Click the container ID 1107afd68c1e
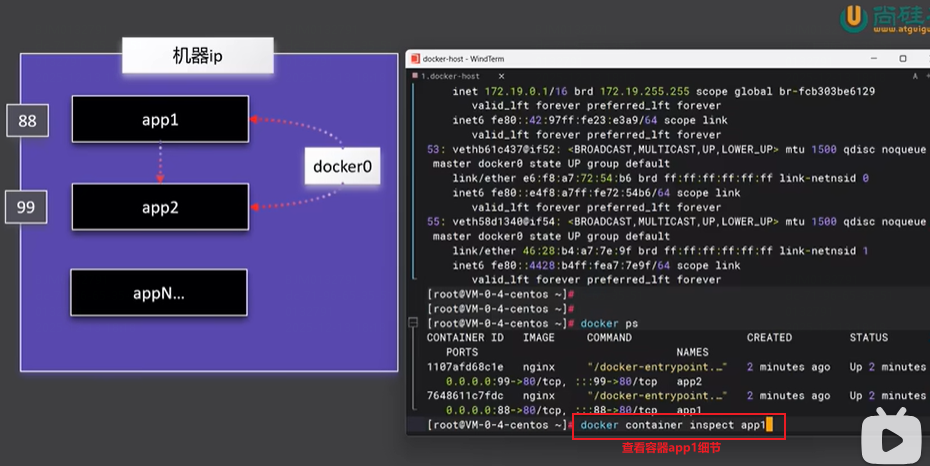The width and height of the screenshot is (930, 466). click(x=465, y=367)
